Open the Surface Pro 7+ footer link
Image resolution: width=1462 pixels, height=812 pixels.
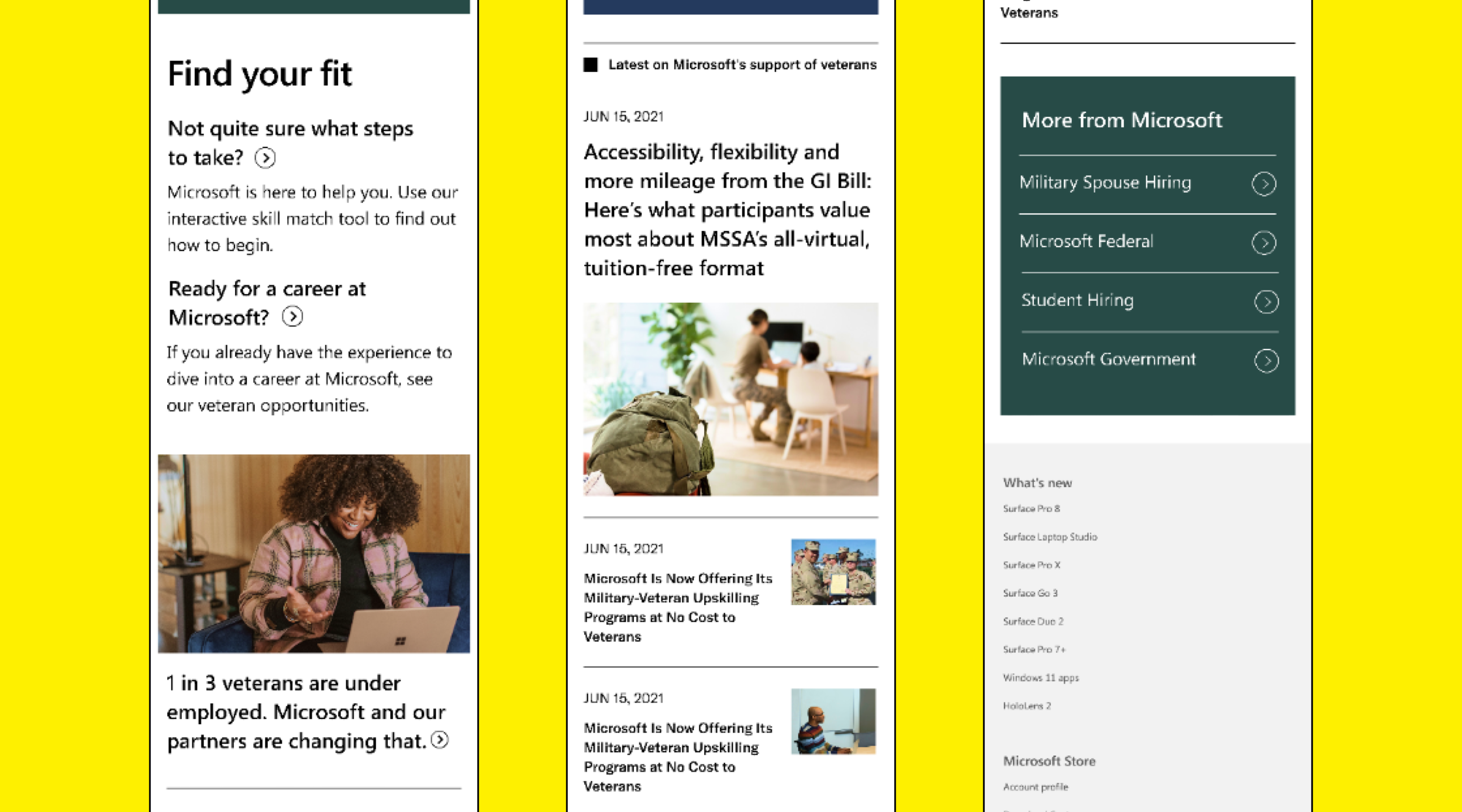(1034, 649)
